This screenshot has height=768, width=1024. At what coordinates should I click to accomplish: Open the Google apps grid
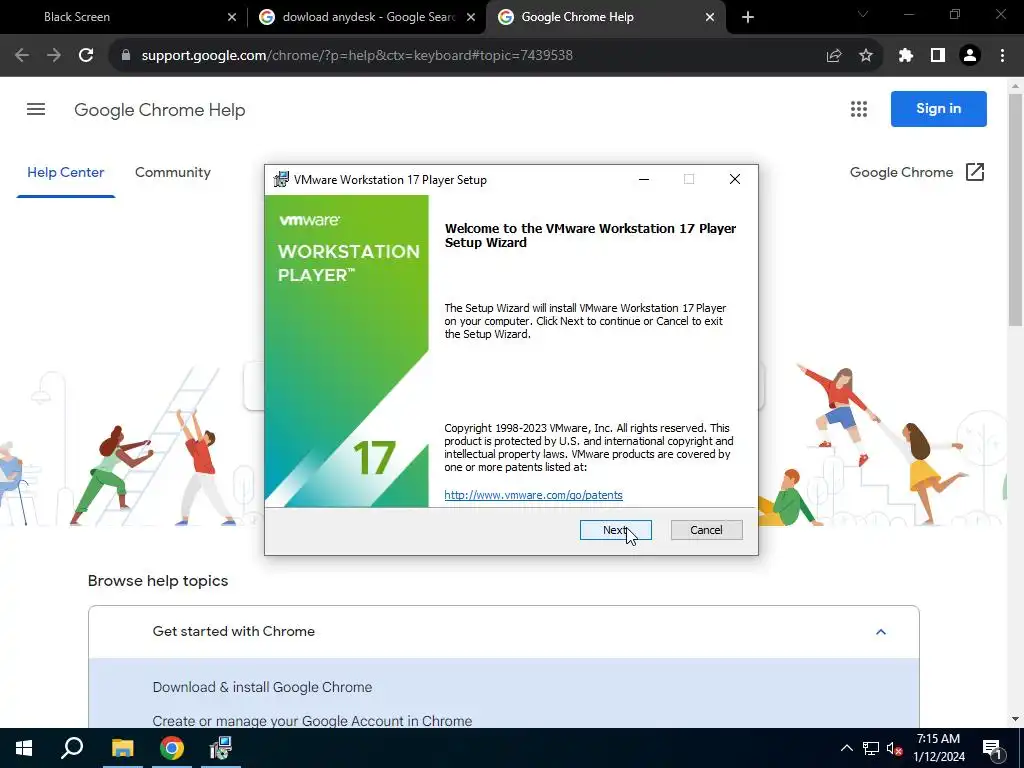coord(859,109)
